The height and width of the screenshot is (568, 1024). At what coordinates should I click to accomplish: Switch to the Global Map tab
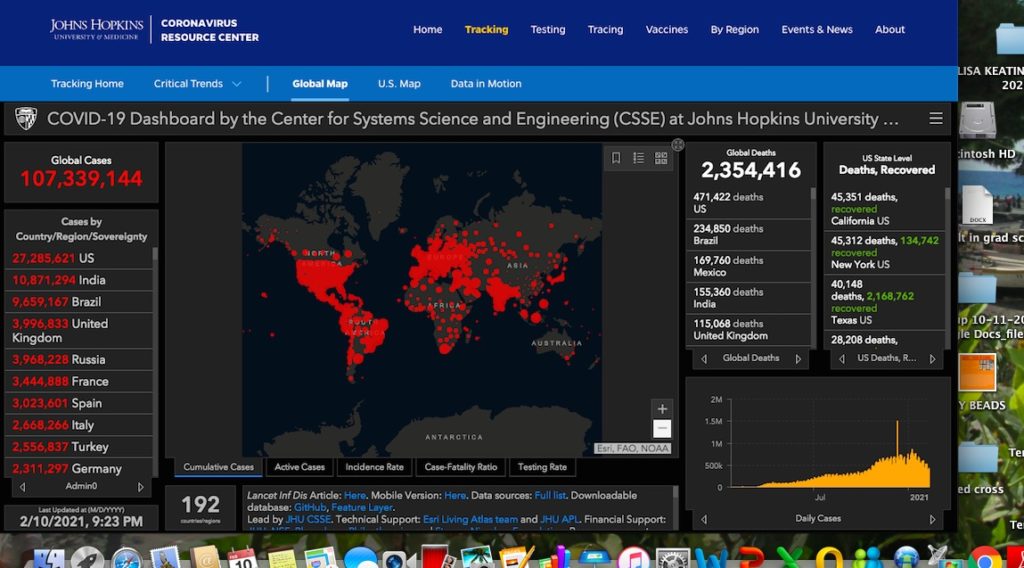[320, 84]
